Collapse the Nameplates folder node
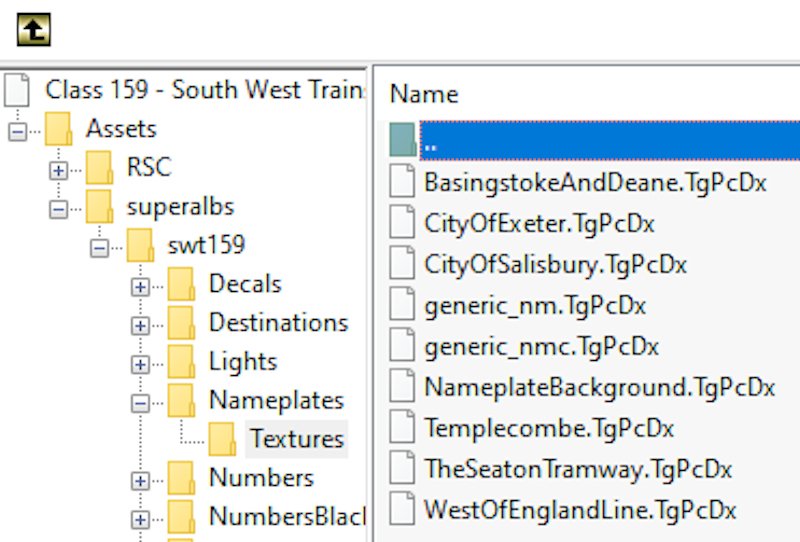 coord(140,403)
